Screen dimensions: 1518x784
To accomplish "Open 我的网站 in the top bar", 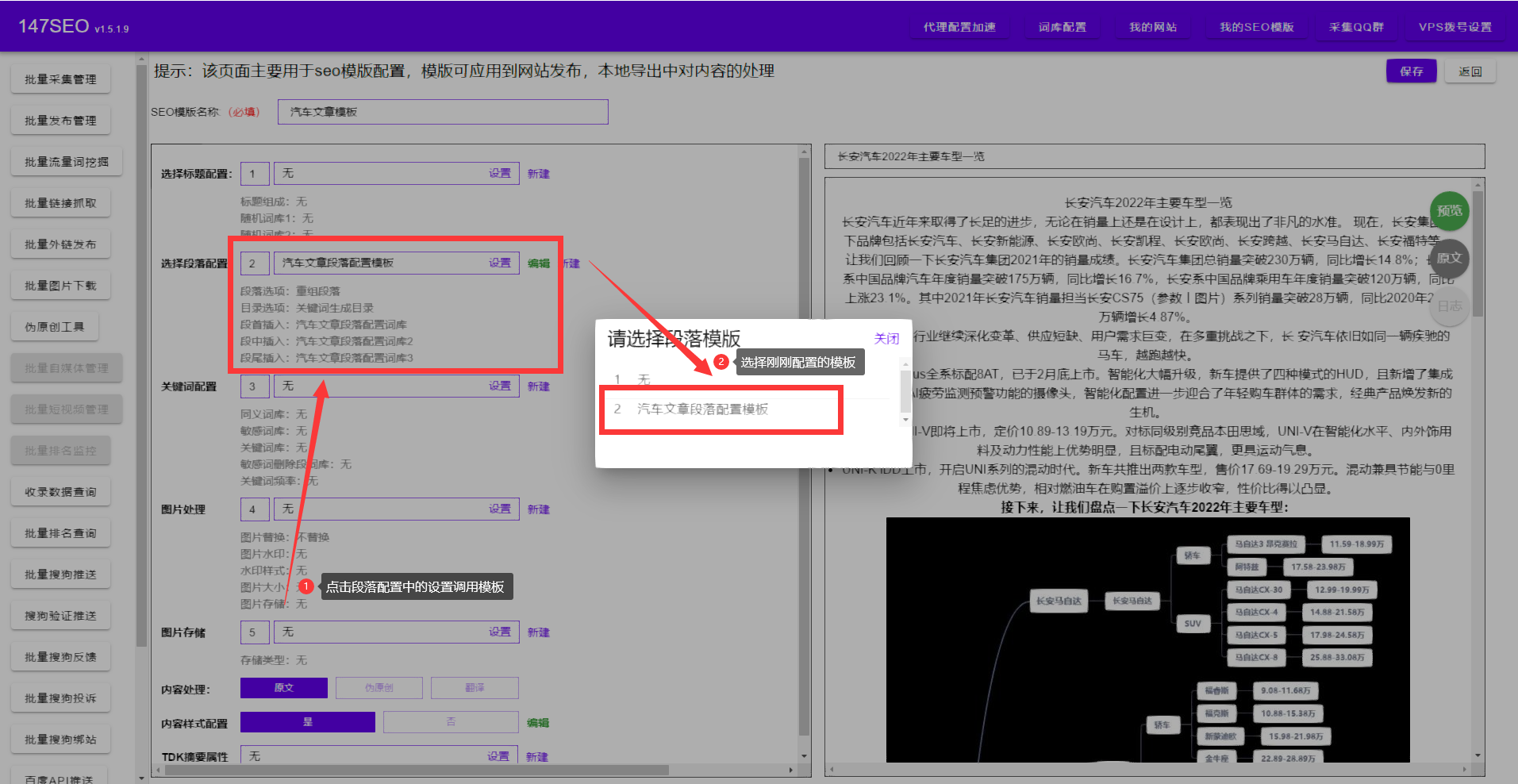I will point(1153,27).
